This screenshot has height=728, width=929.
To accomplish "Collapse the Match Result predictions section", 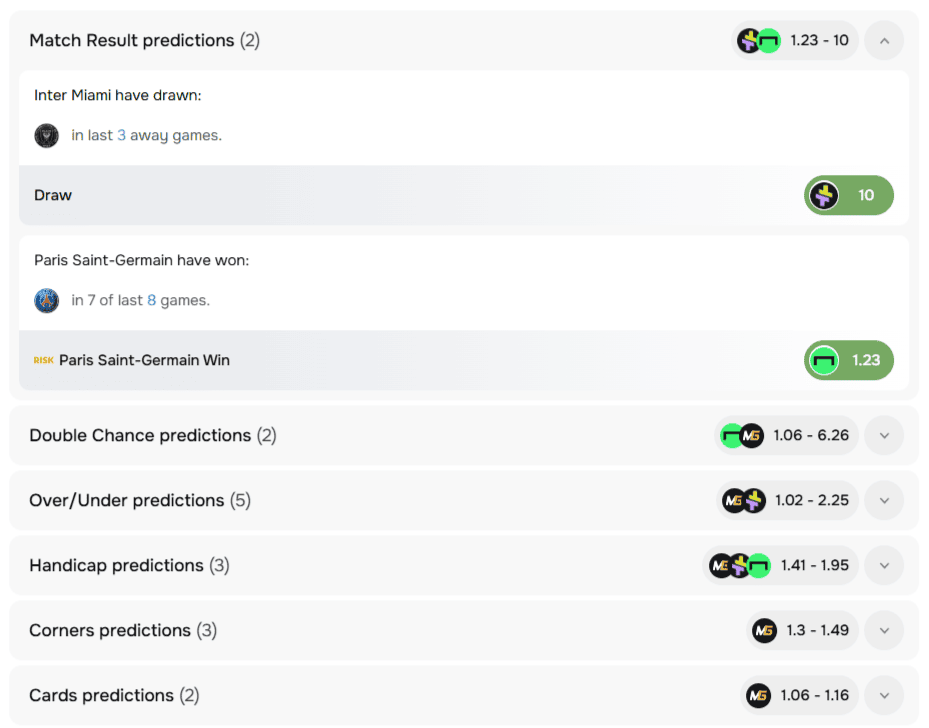I will click(884, 40).
